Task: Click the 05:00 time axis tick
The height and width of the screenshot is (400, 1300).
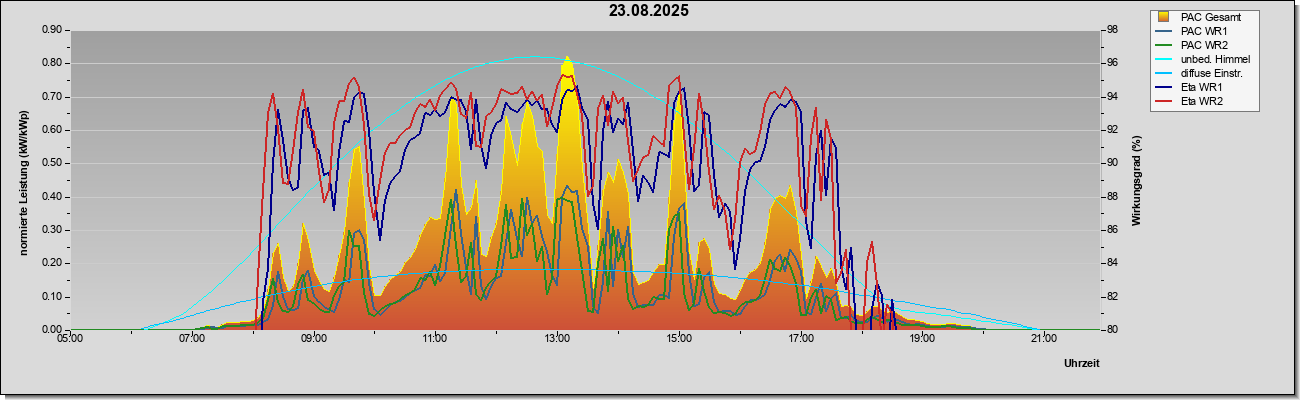Action: pos(70,339)
